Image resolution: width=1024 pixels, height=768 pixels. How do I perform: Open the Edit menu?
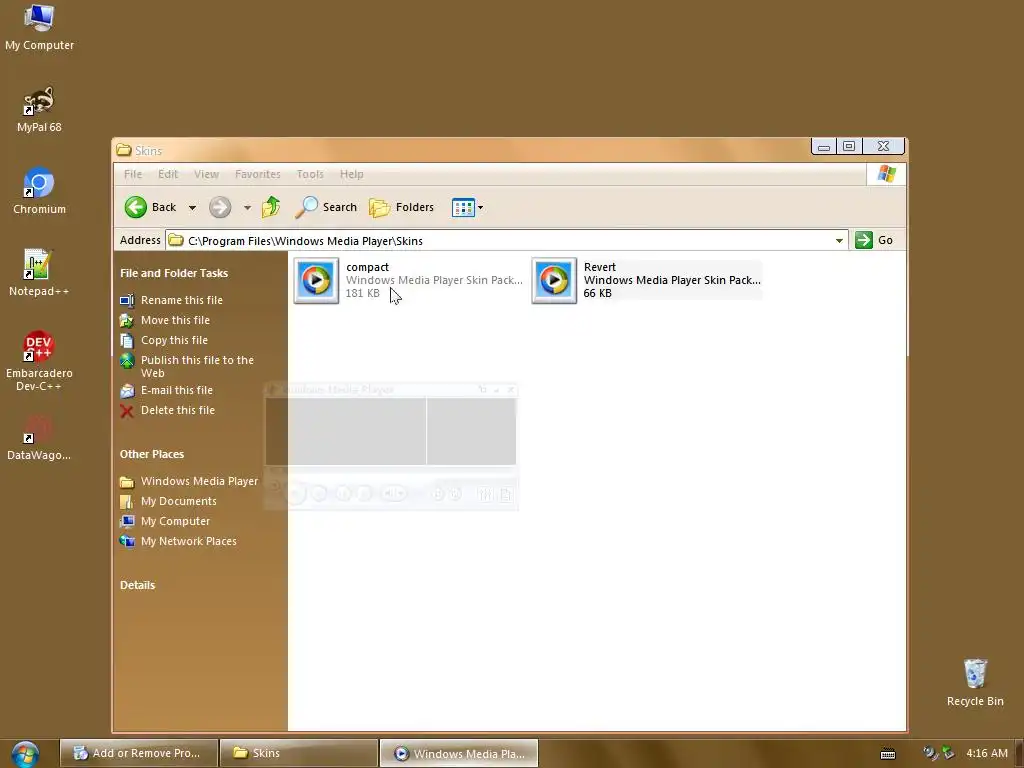[168, 174]
